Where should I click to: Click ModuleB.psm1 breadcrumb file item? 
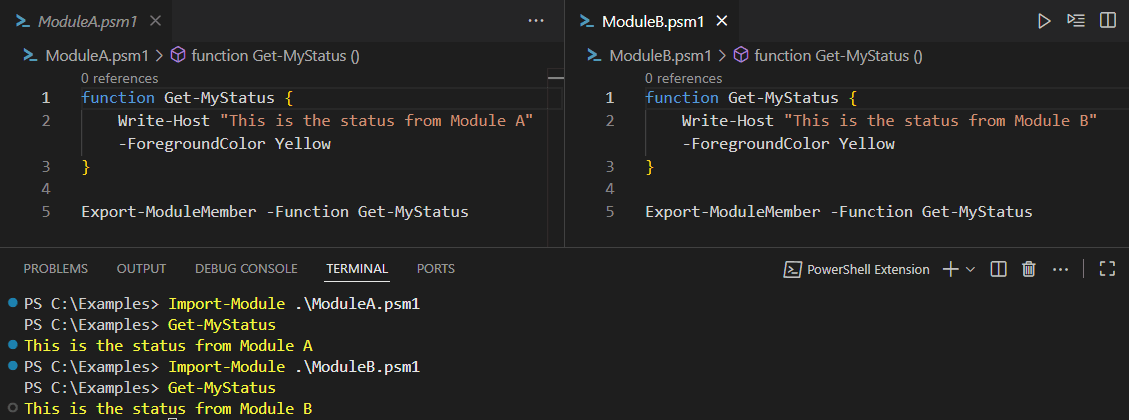[661, 55]
